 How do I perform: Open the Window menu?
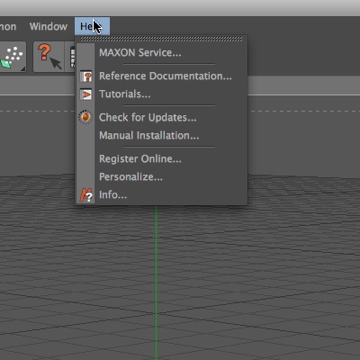click(48, 26)
